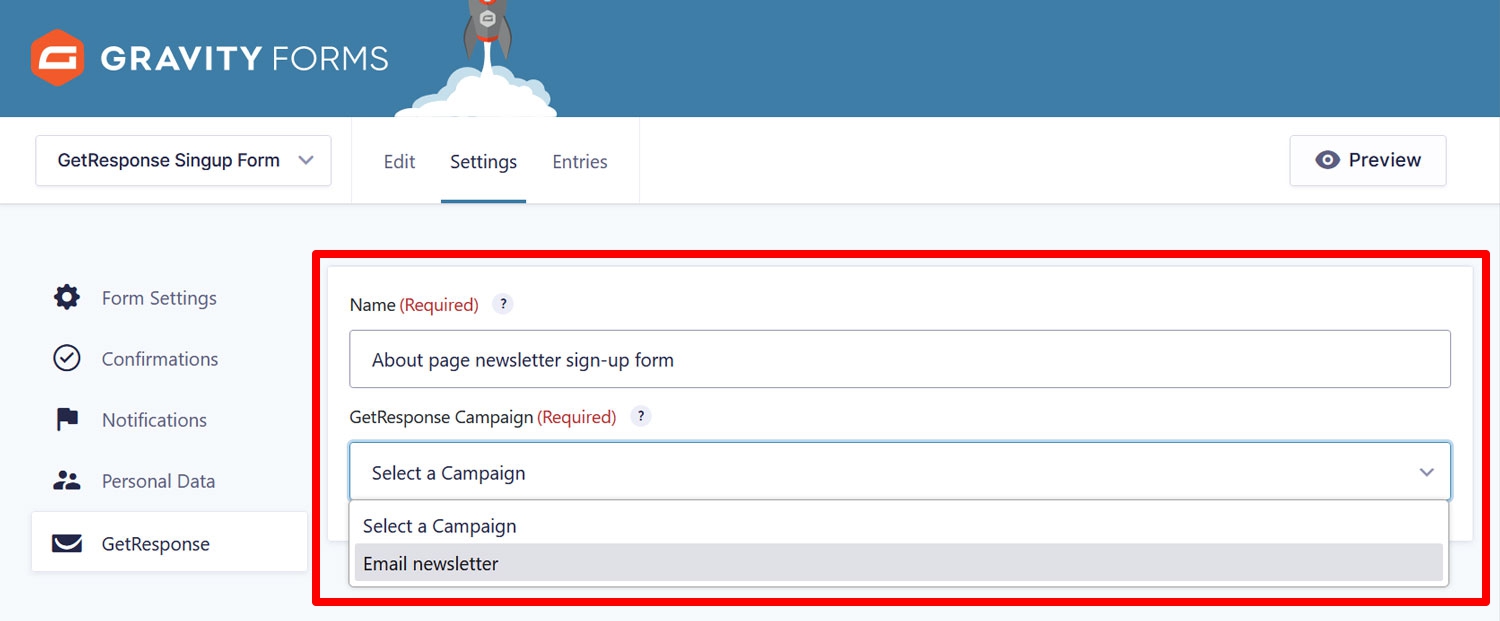Open help tooltip beside GetResponse Campaign label
This screenshot has height=621, width=1500.
[641, 416]
